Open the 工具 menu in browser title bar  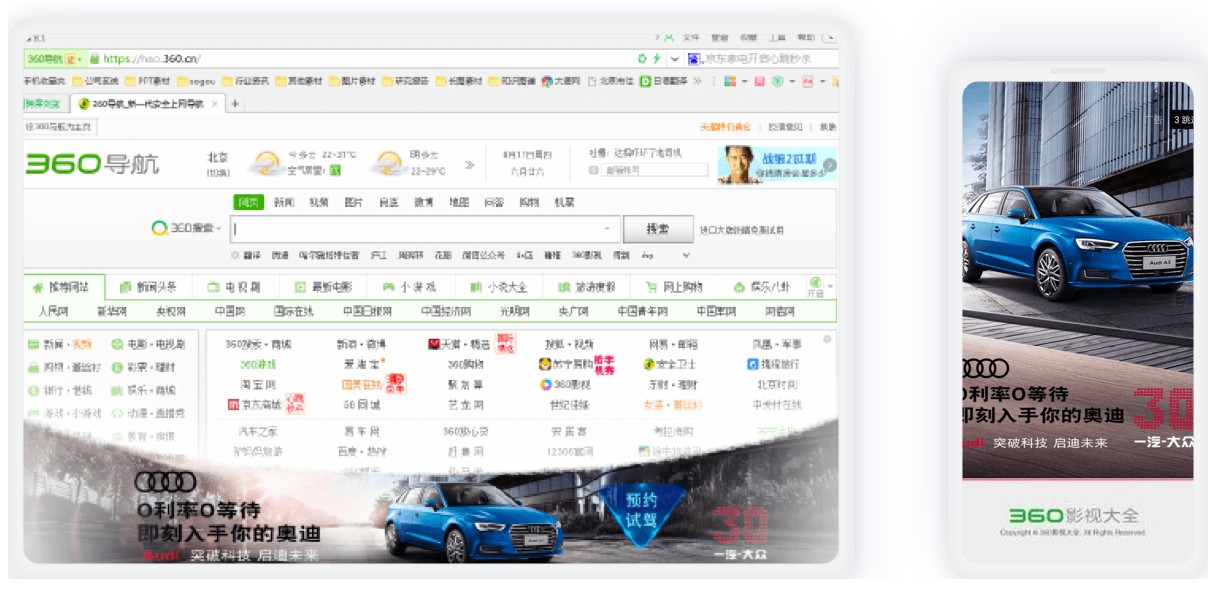point(777,37)
